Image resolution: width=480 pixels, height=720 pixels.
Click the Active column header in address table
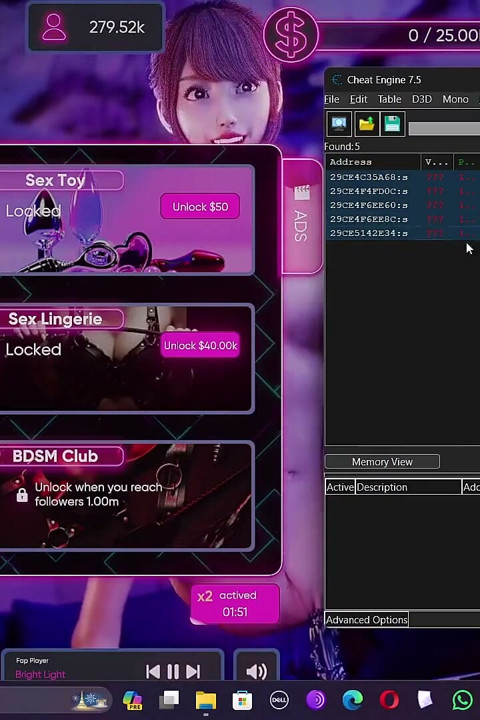click(x=340, y=487)
